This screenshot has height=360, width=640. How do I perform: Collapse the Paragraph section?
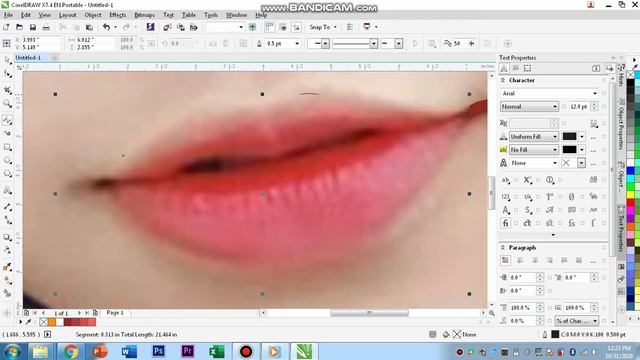[x=503, y=248]
